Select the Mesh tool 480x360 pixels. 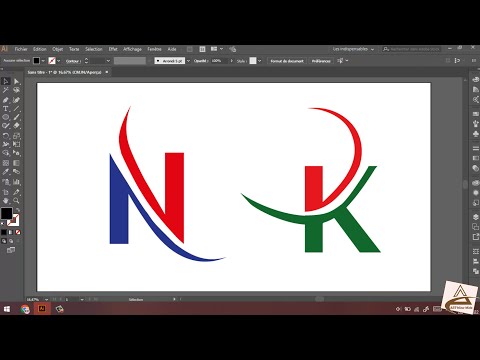6,163
